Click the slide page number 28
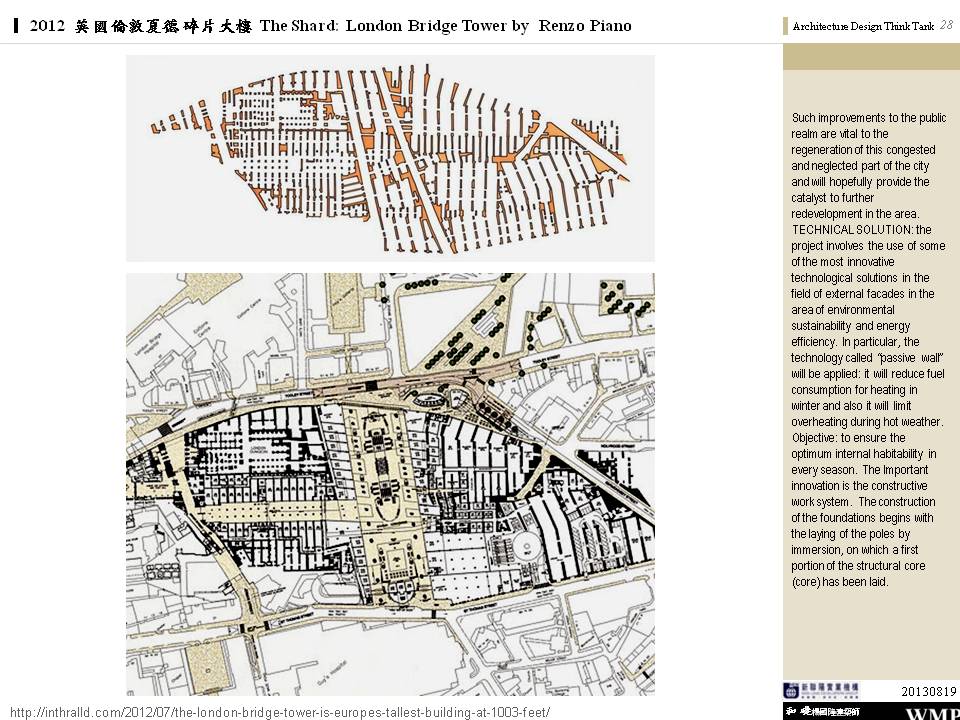 point(946,26)
